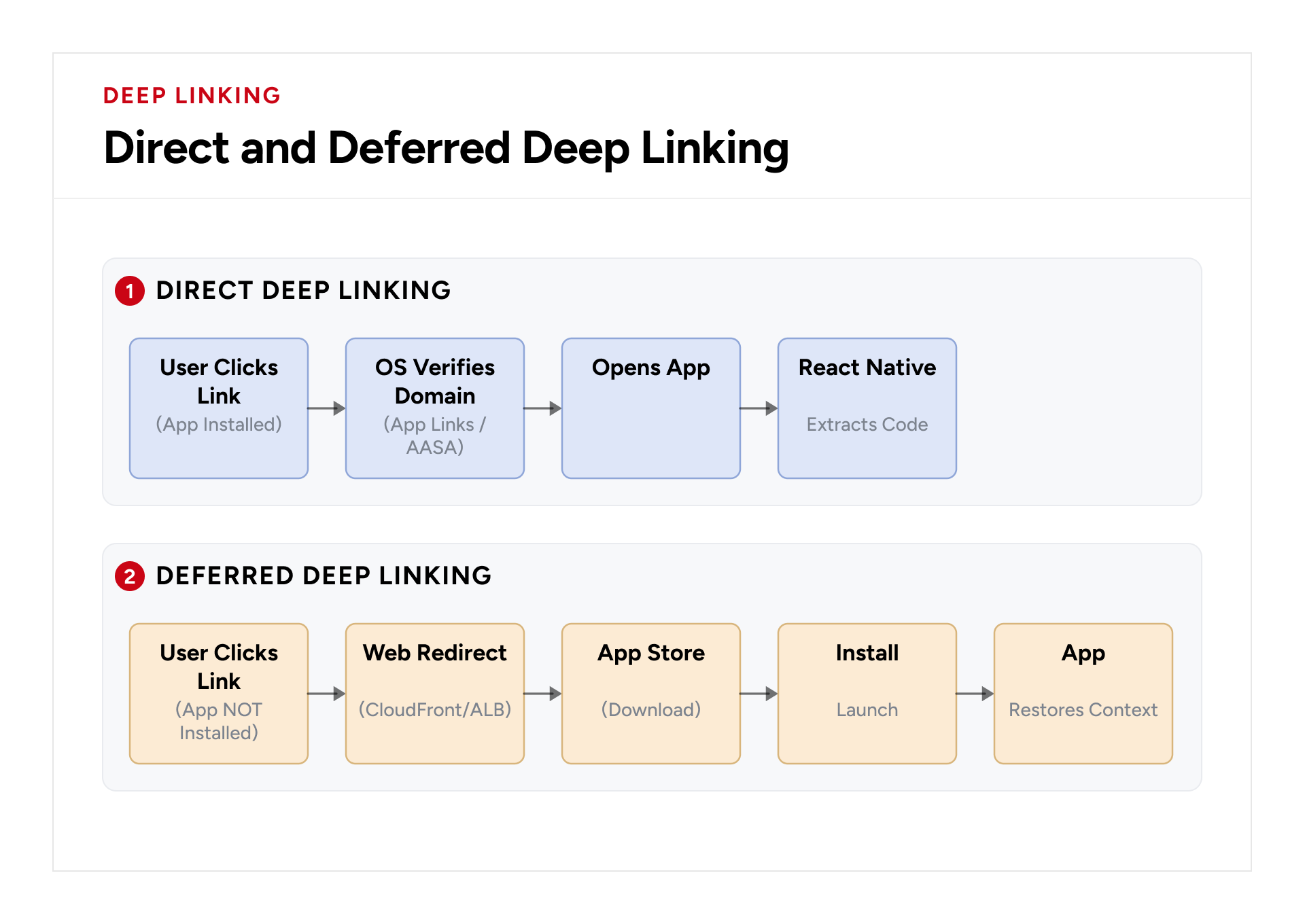Select the Opens App box
1305x924 pixels.
pos(651,408)
